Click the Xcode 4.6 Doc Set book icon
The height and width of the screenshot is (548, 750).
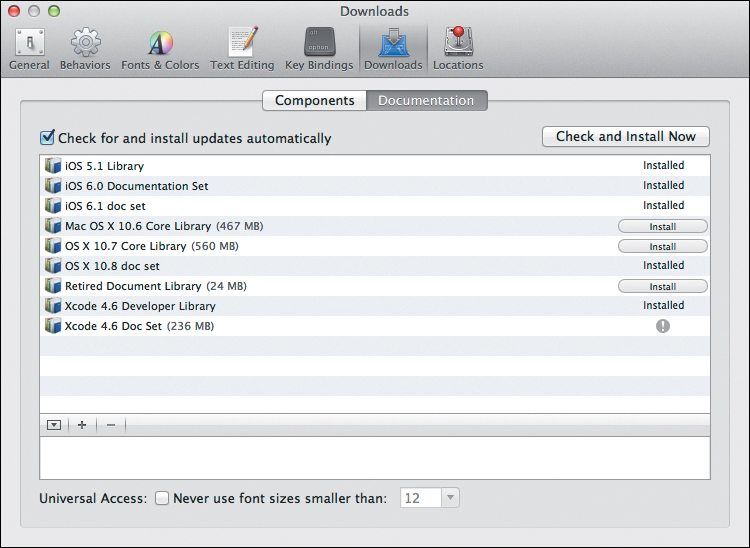tap(53, 326)
